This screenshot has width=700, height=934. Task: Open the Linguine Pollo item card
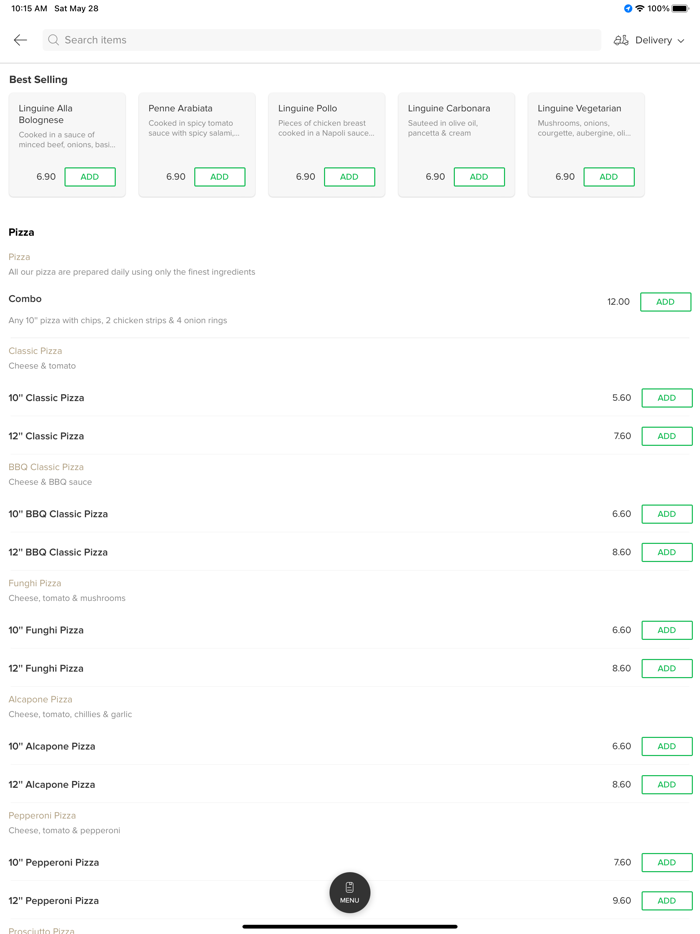pyautogui.click(x=326, y=130)
